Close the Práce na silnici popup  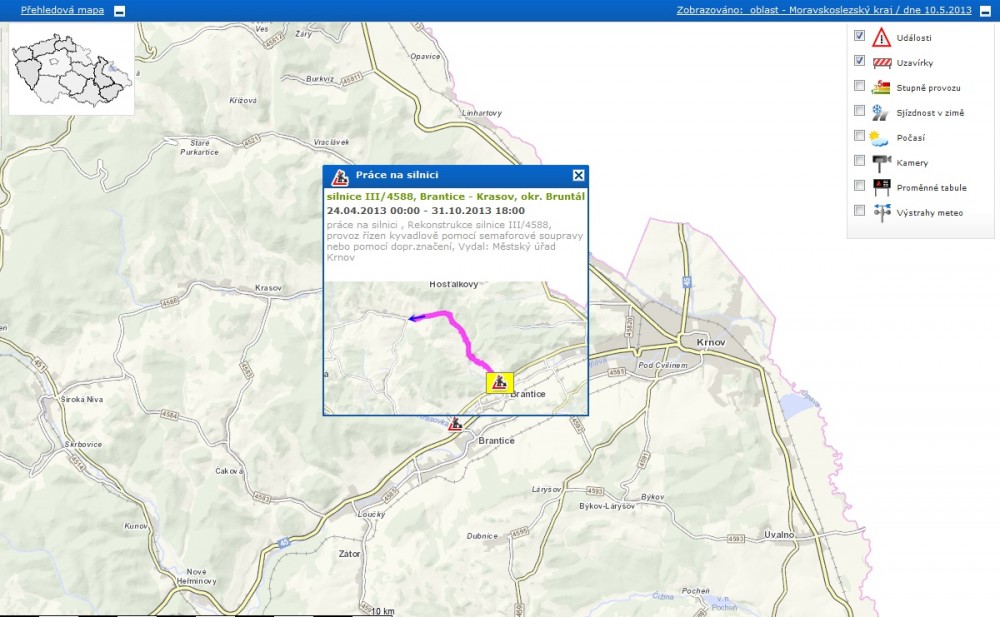click(578, 176)
